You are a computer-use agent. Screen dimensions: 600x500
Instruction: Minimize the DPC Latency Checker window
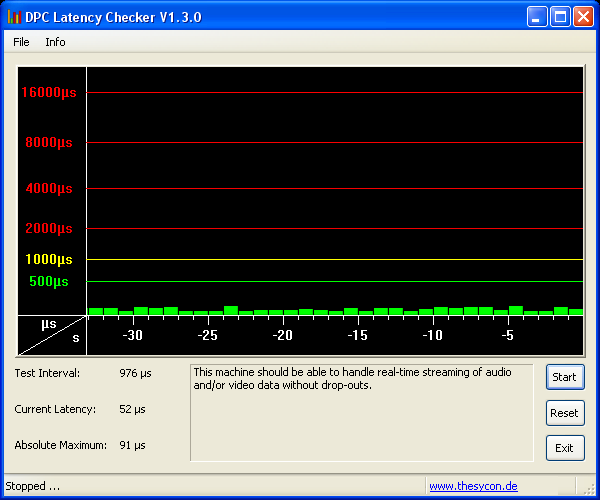click(536, 17)
